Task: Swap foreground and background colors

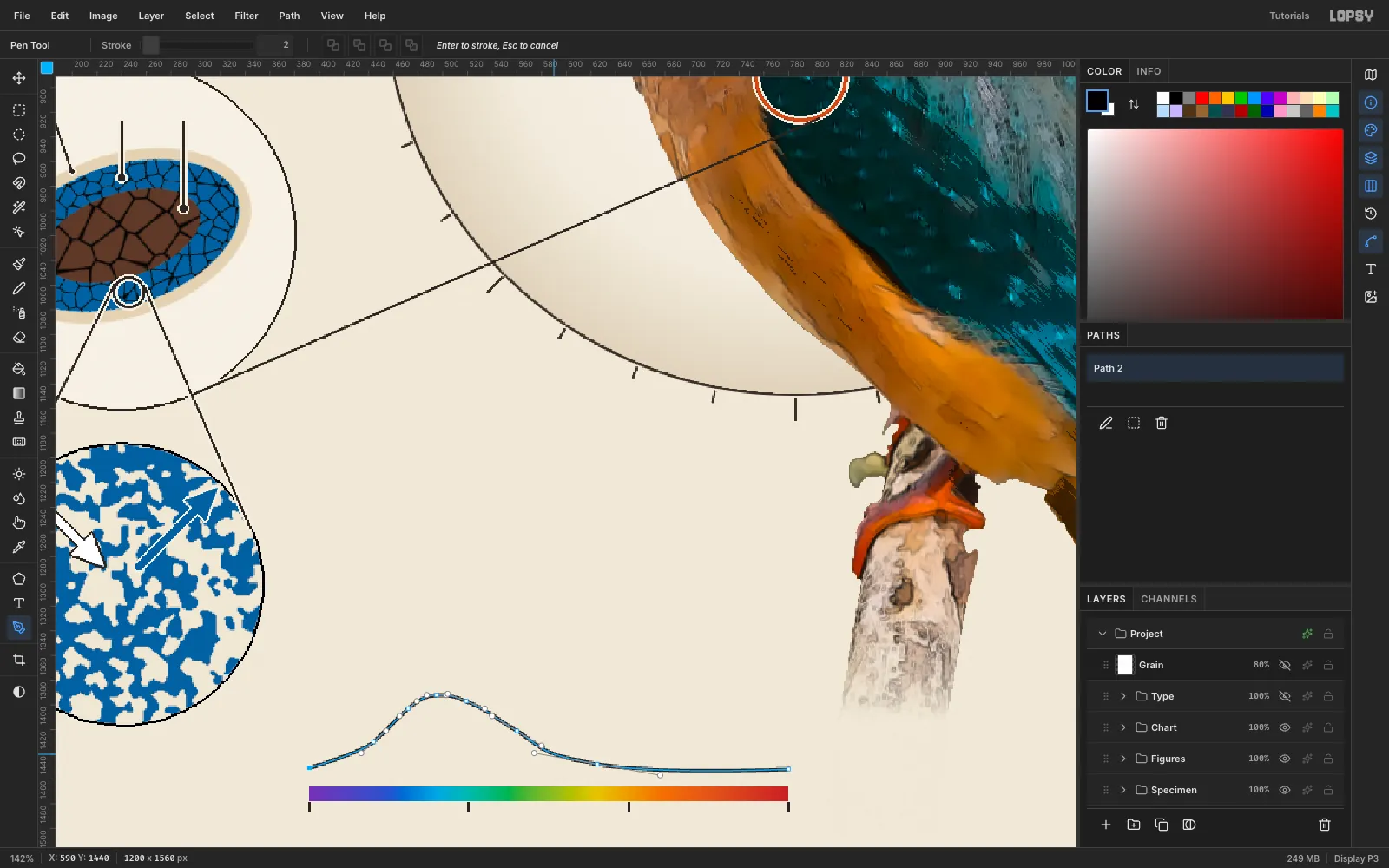Action: (x=1134, y=104)
